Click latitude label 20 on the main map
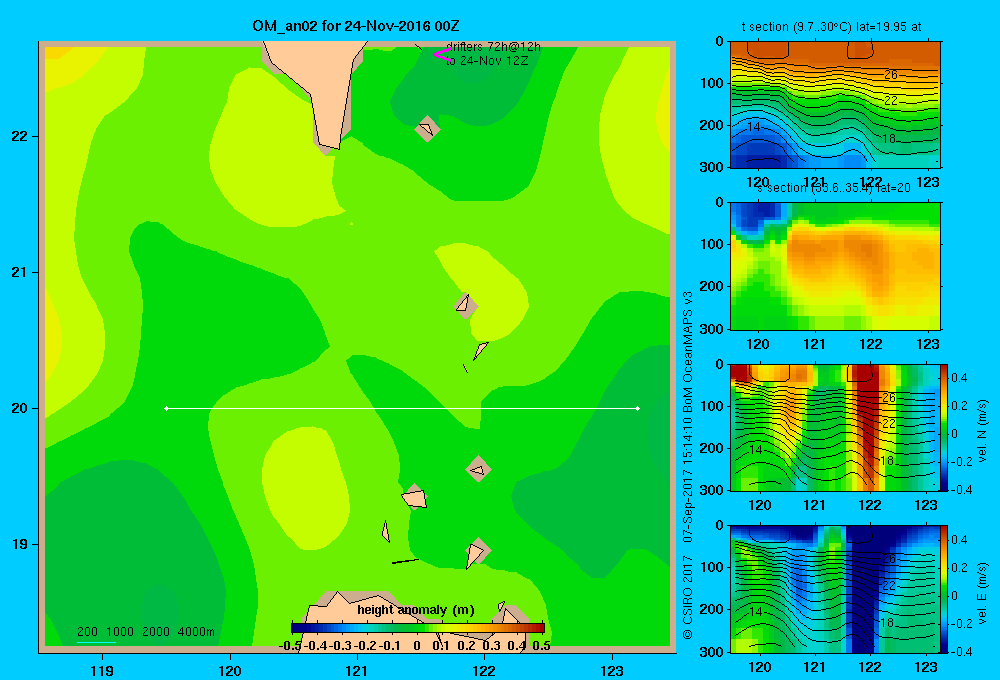The width and height of the screenshot is (1000, 680). (x=19, y=408)
